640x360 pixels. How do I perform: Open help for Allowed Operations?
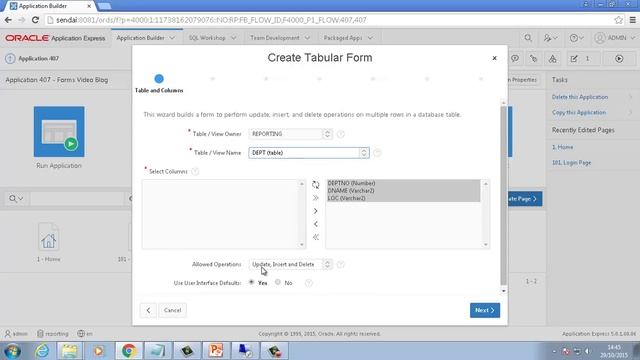[340, 264]
